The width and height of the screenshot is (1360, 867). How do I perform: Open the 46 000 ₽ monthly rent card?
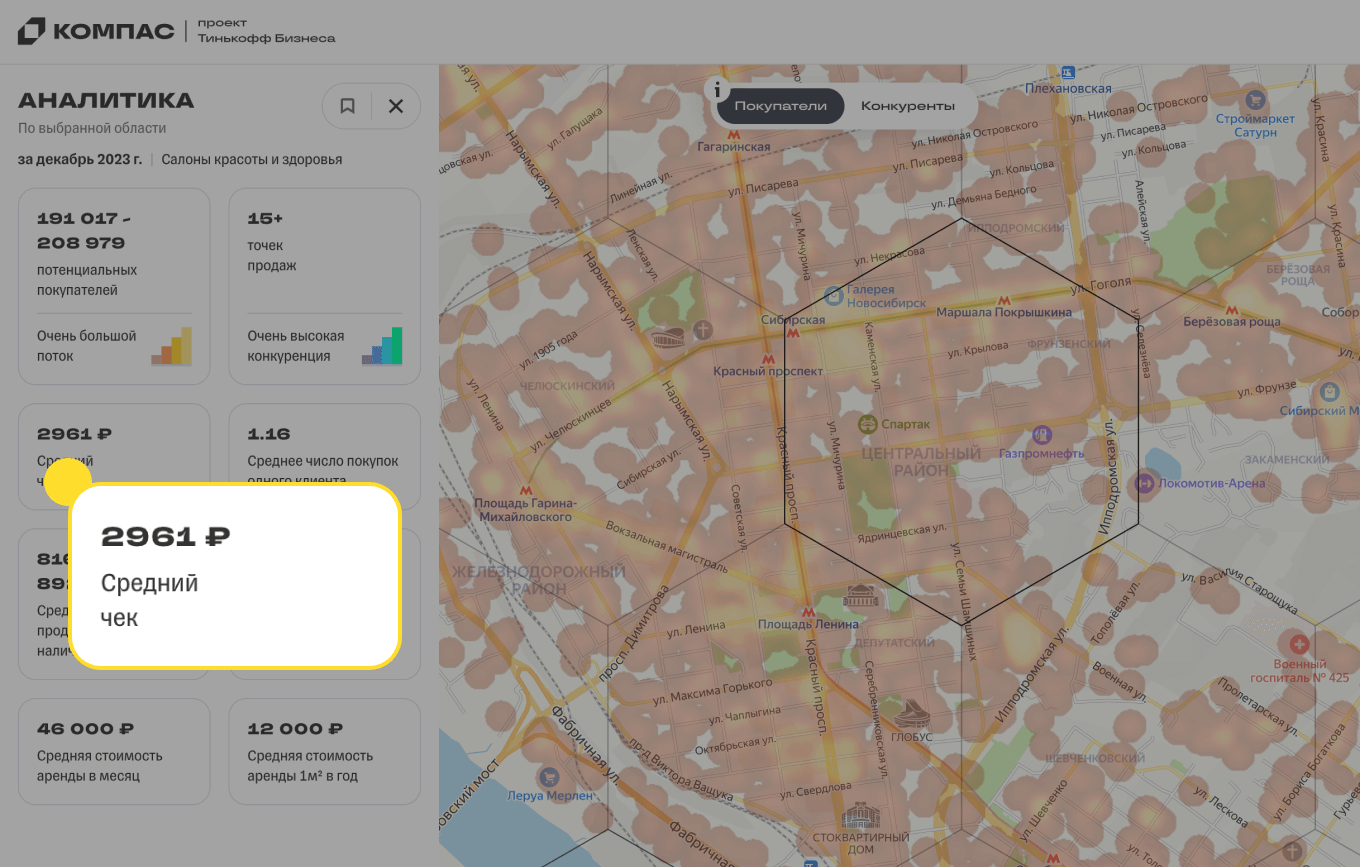tap(114, 751)
